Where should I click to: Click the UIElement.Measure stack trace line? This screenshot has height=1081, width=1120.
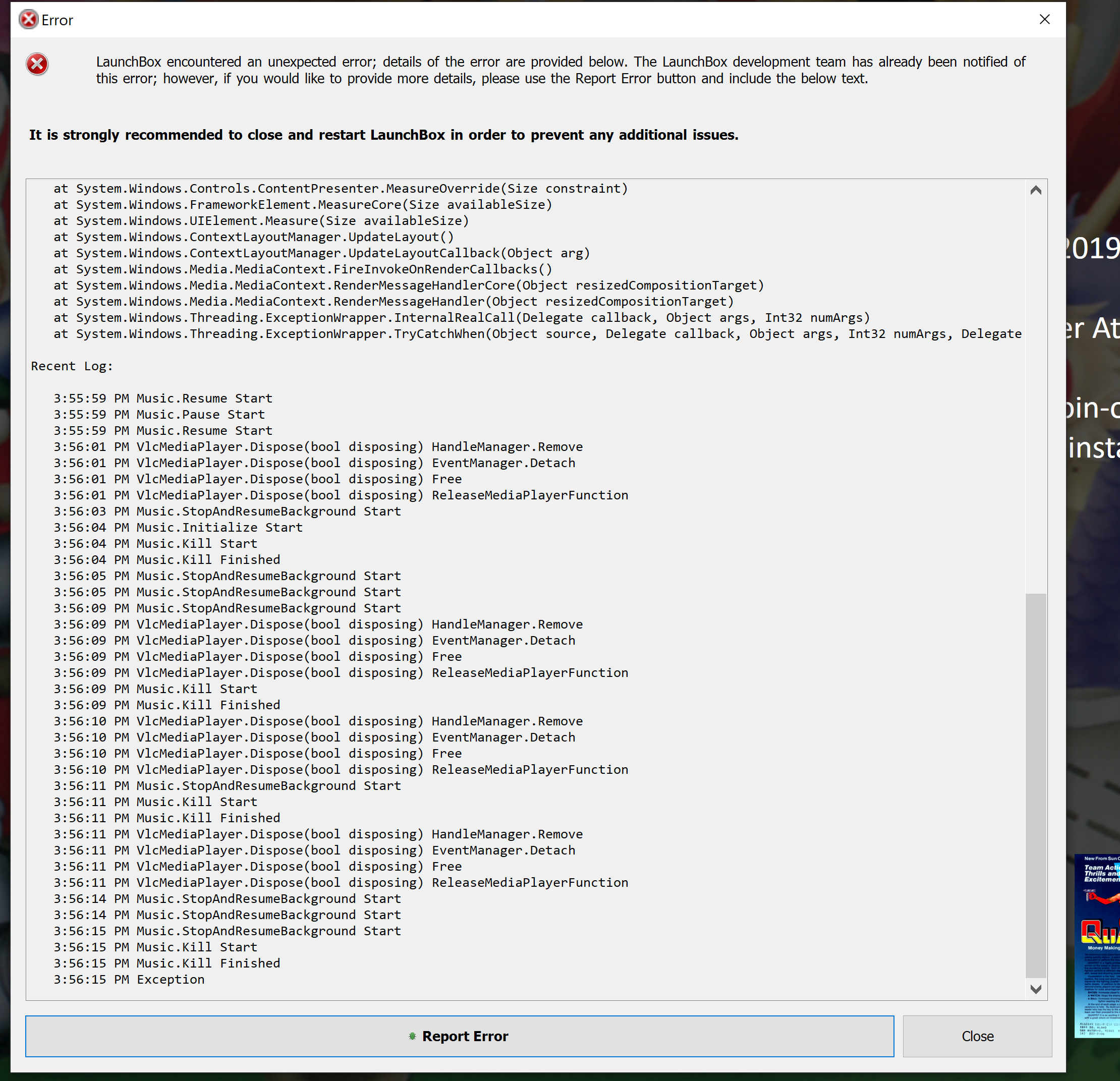[x=261, y=220]
